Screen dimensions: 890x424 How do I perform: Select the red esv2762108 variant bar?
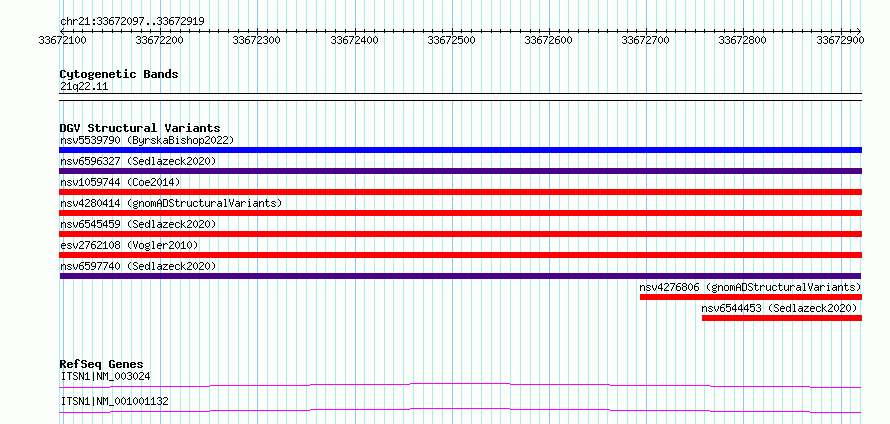460,255
